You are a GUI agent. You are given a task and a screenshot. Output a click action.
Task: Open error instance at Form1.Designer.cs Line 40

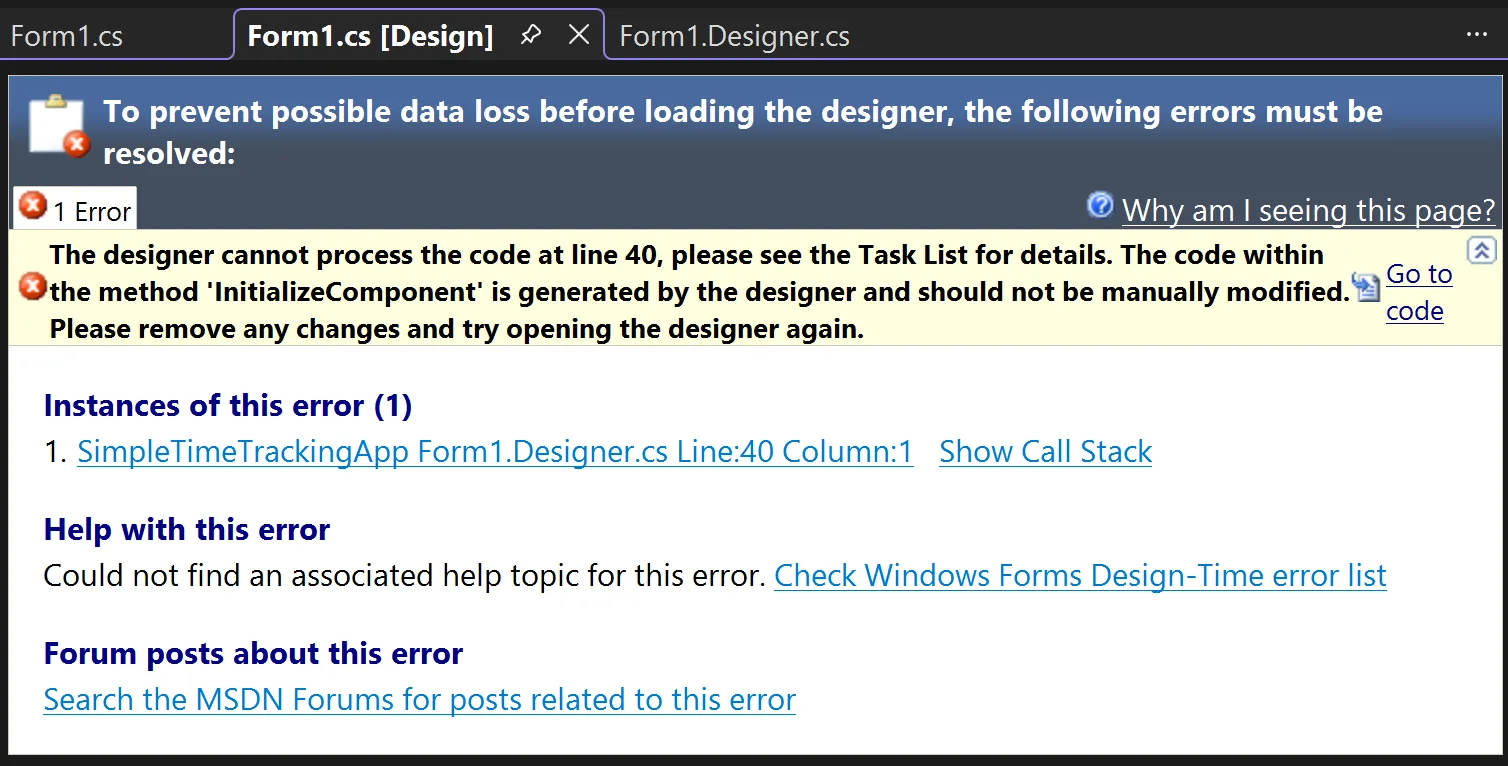(x=494, y=451)
